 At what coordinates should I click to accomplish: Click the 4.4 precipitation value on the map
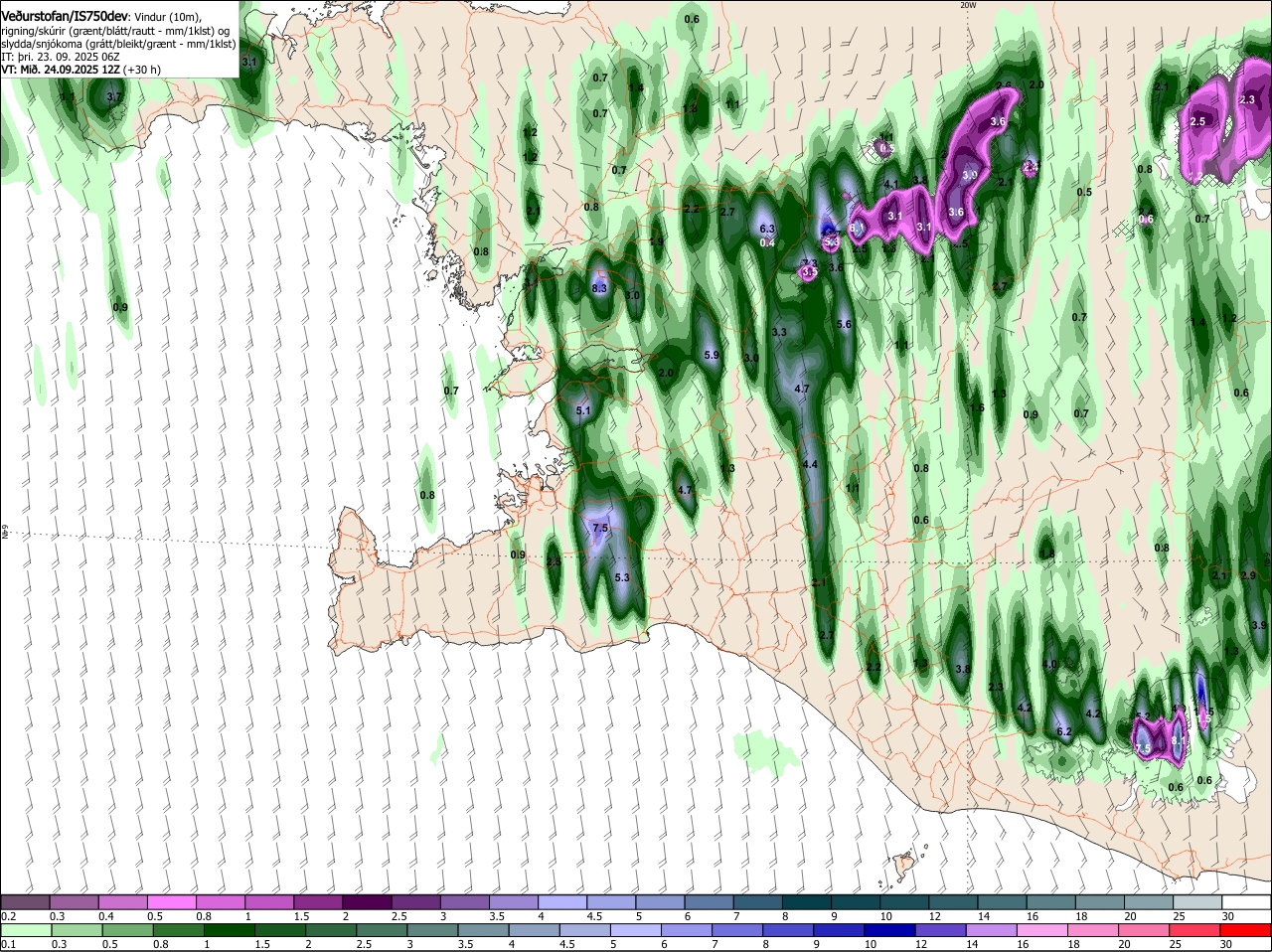(810, 464)
